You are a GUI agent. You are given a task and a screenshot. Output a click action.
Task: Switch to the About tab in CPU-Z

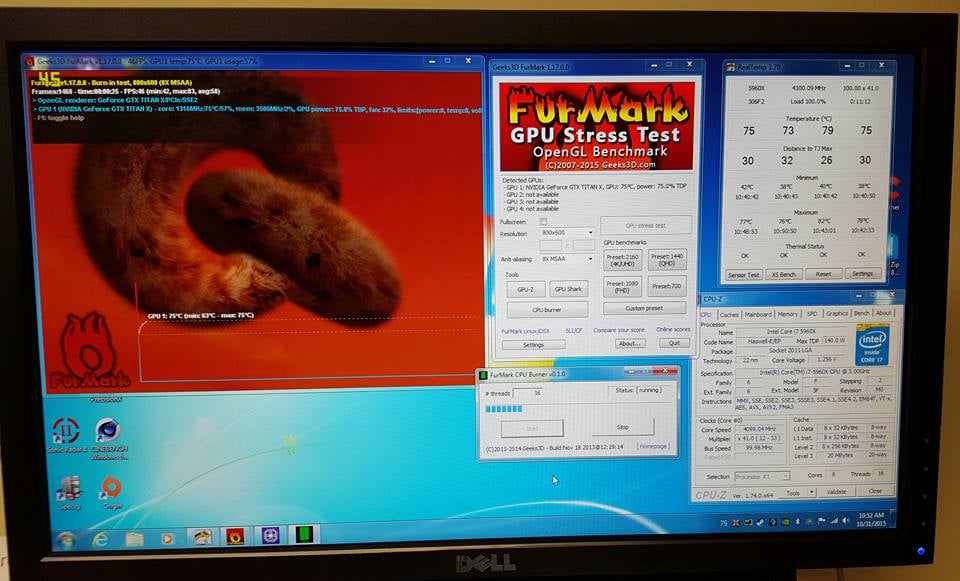[883, 312]
